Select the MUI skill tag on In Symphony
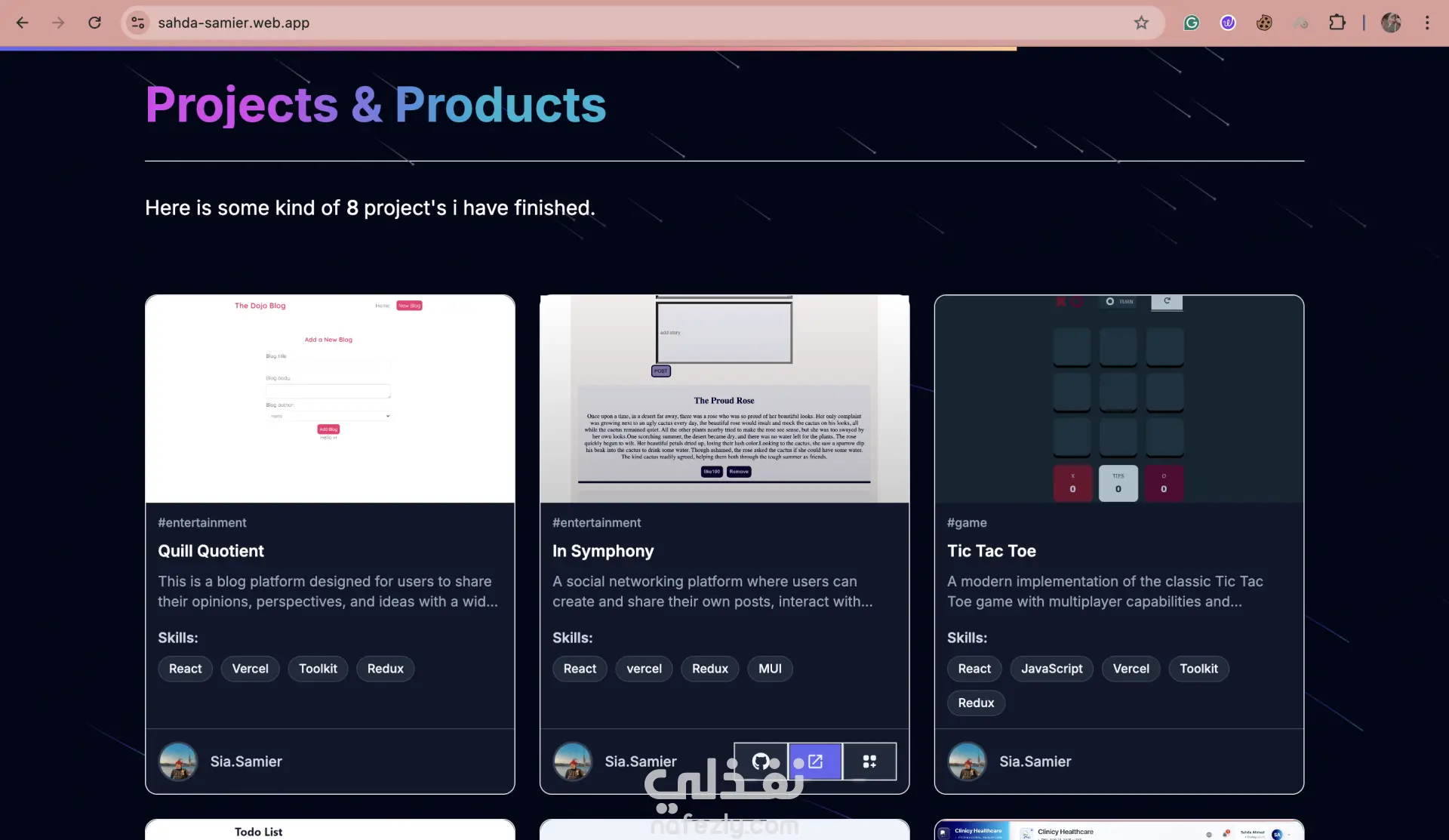The width and height of the screenshot is (1449, 840). (x=770, y=669)
